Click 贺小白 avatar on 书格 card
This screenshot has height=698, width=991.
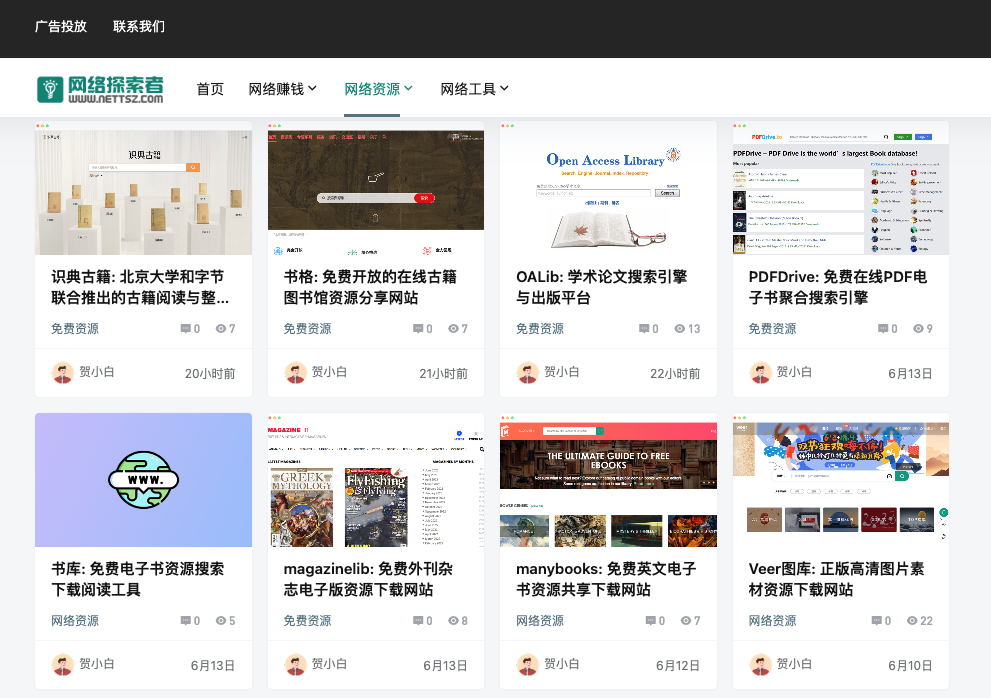(295, 373)
